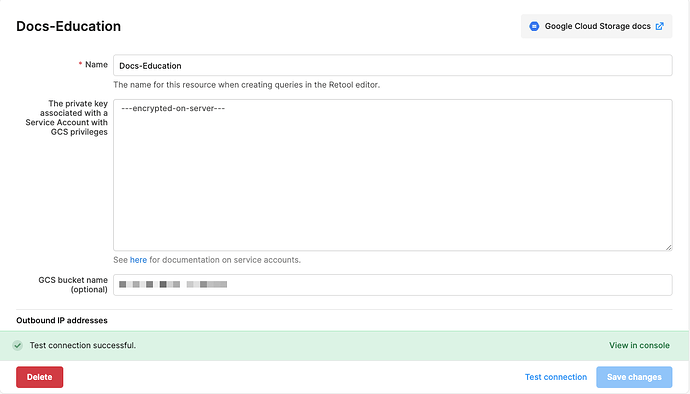Click the Name field helper description text
This screenshot has width=690, height=394.
(246, 85)
